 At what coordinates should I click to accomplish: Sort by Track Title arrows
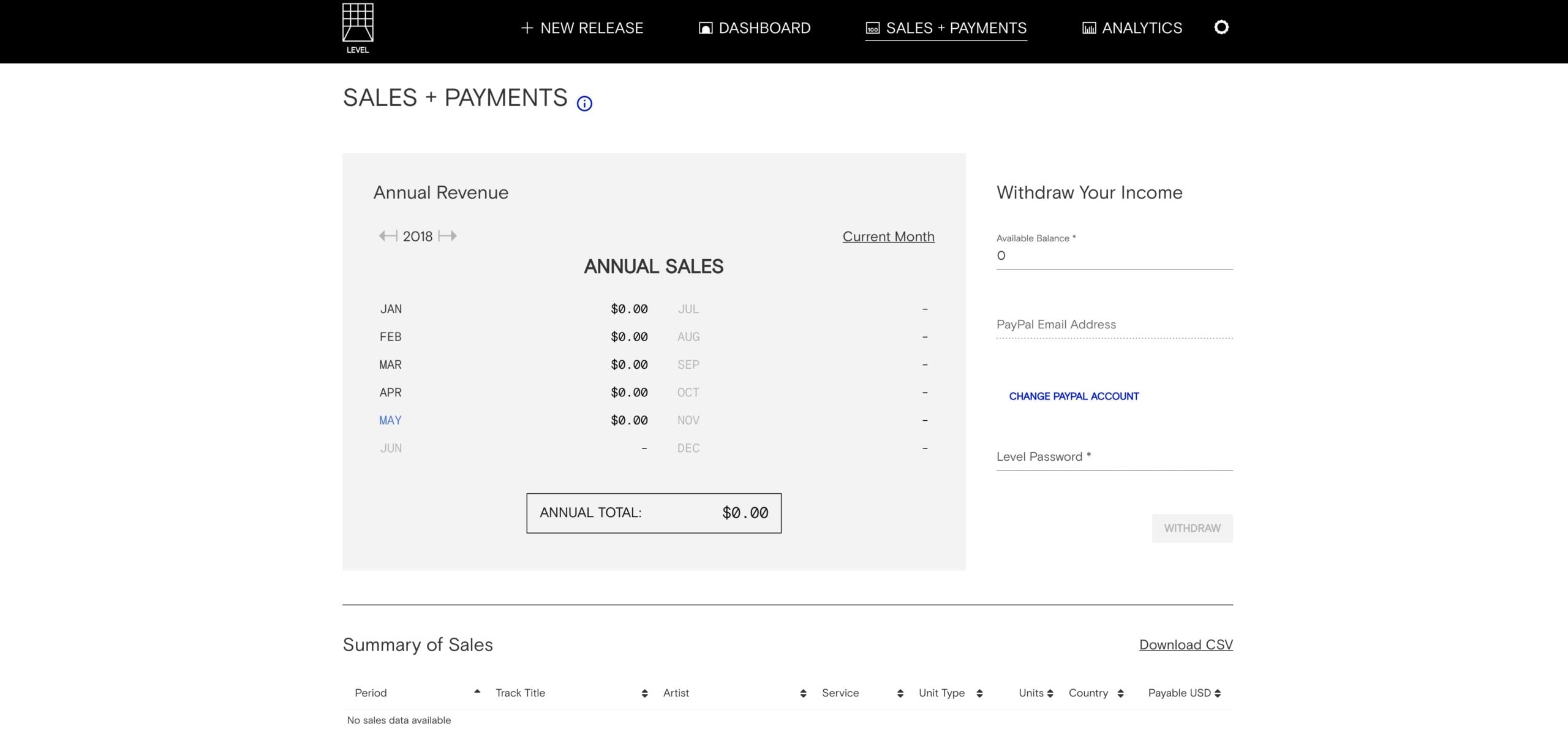tap(644, 693)
